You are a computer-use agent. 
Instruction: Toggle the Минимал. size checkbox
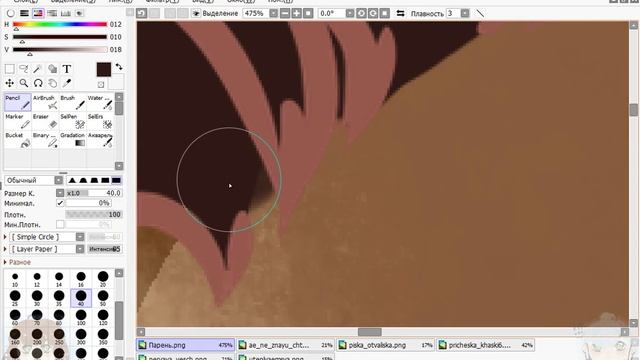(60, 203)
